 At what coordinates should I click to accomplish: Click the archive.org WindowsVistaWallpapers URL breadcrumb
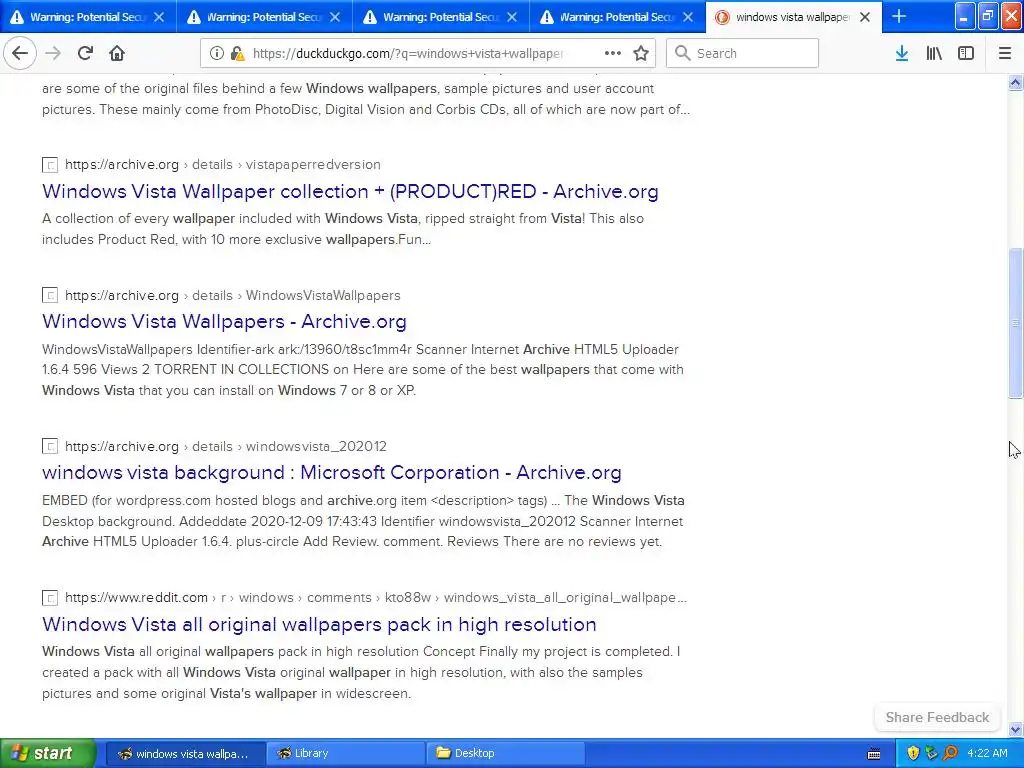point(232,295)
